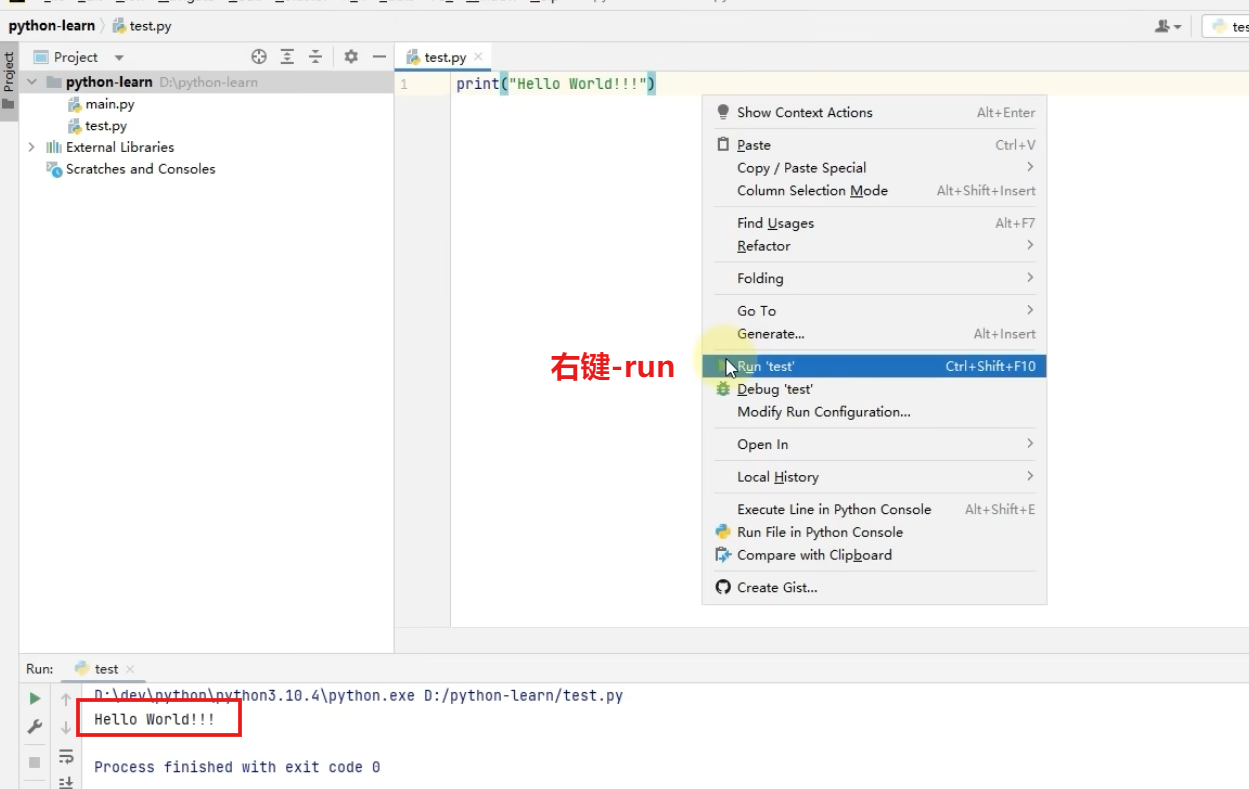Open the Open In submenu

[874, 444]
